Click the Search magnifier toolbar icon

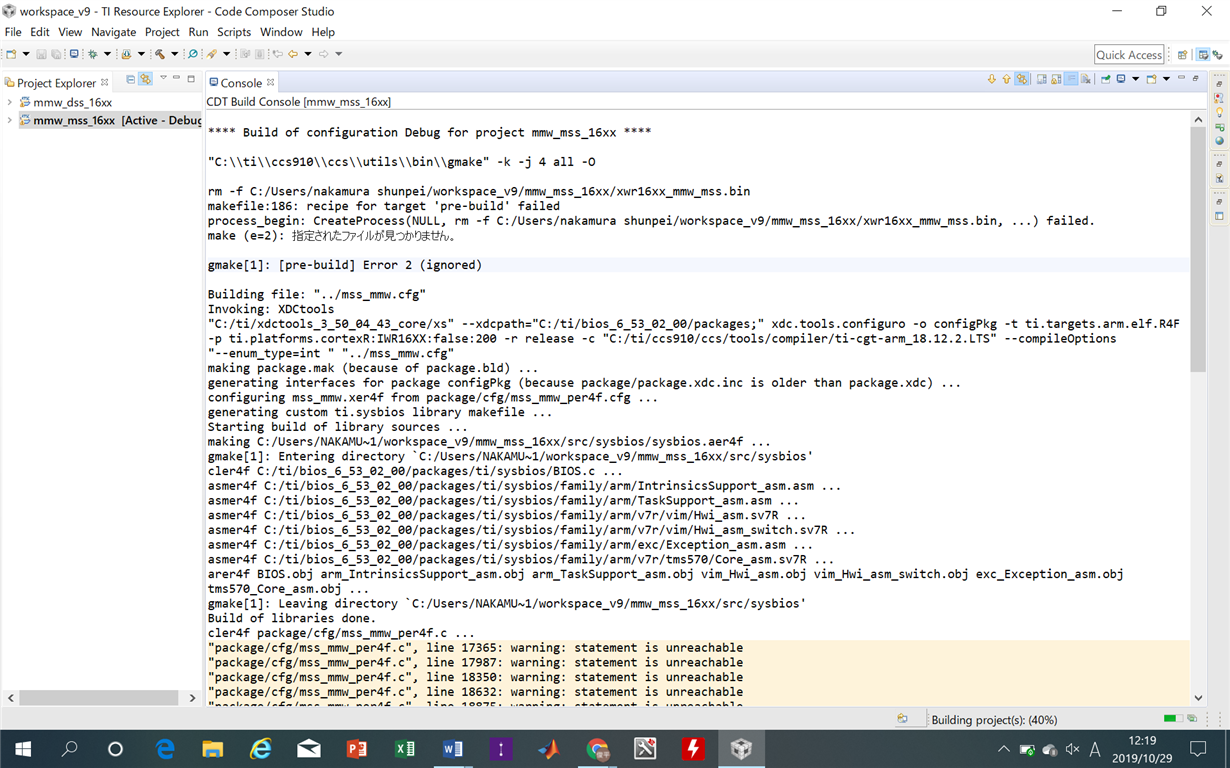tap(193, 54)
